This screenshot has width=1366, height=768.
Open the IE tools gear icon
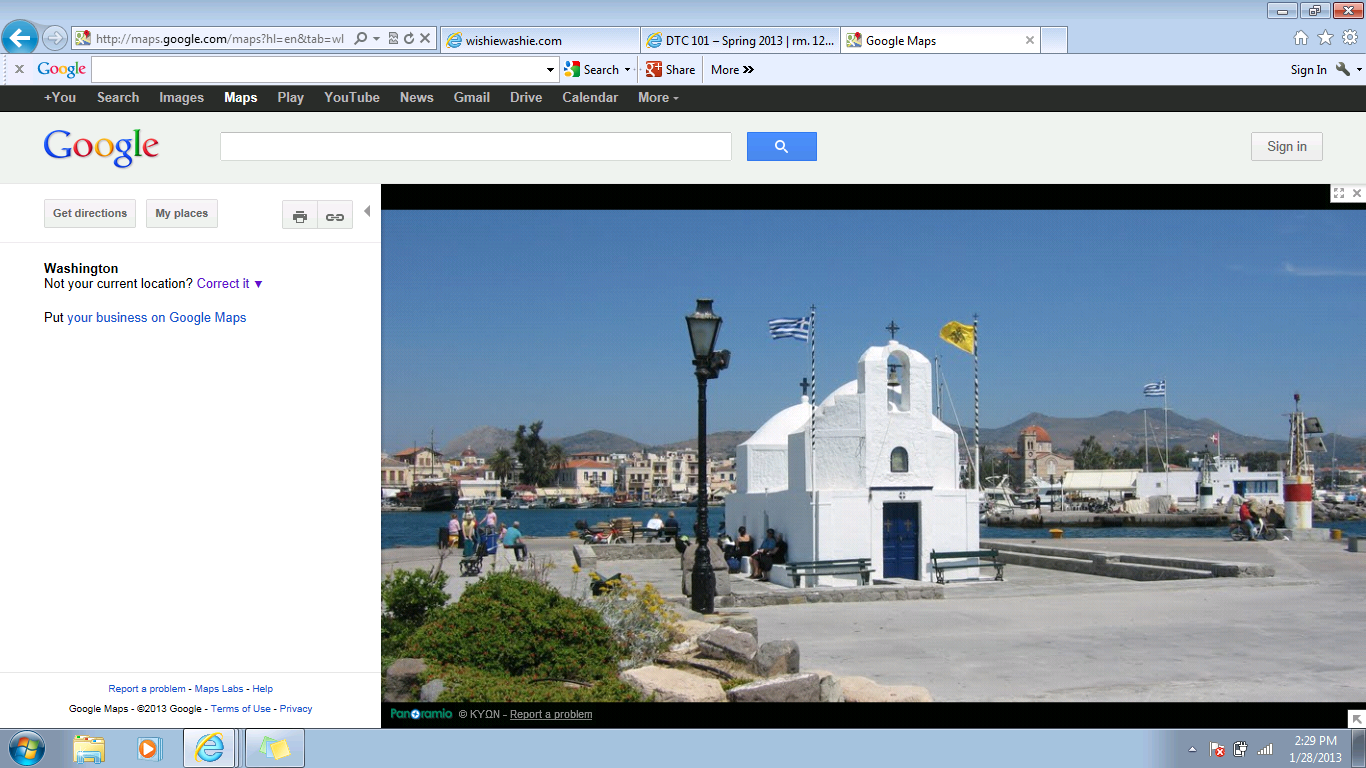1349,38
